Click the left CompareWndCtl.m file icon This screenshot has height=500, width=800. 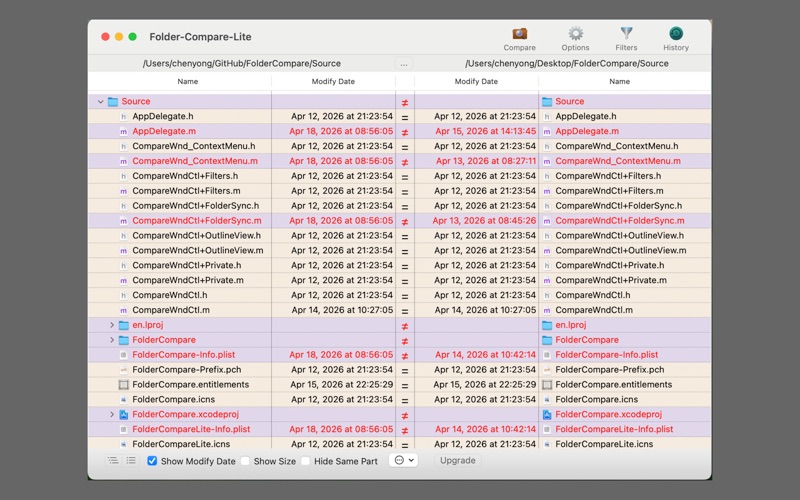123,310
